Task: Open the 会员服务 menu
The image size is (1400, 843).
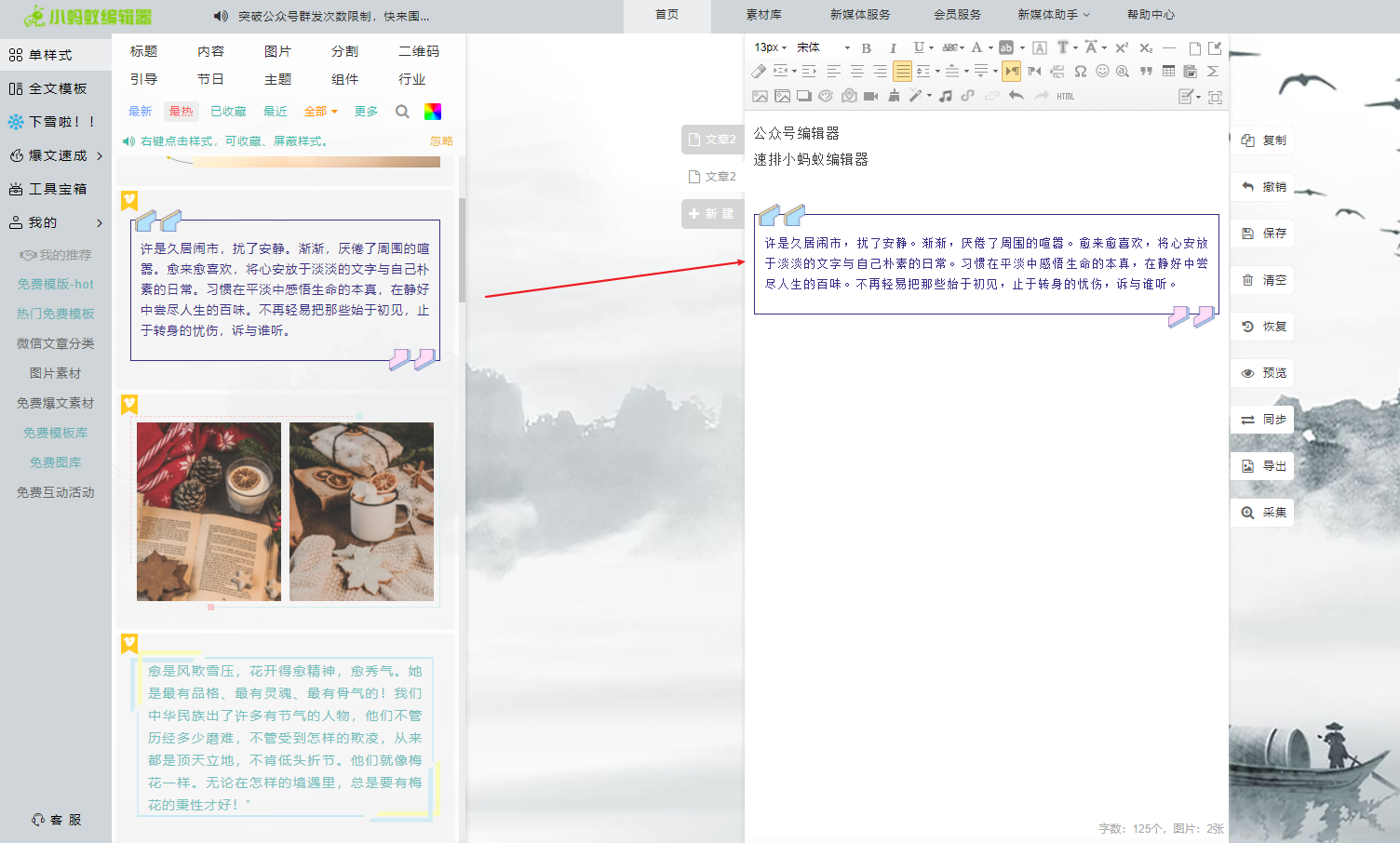Action: [957, 15]
